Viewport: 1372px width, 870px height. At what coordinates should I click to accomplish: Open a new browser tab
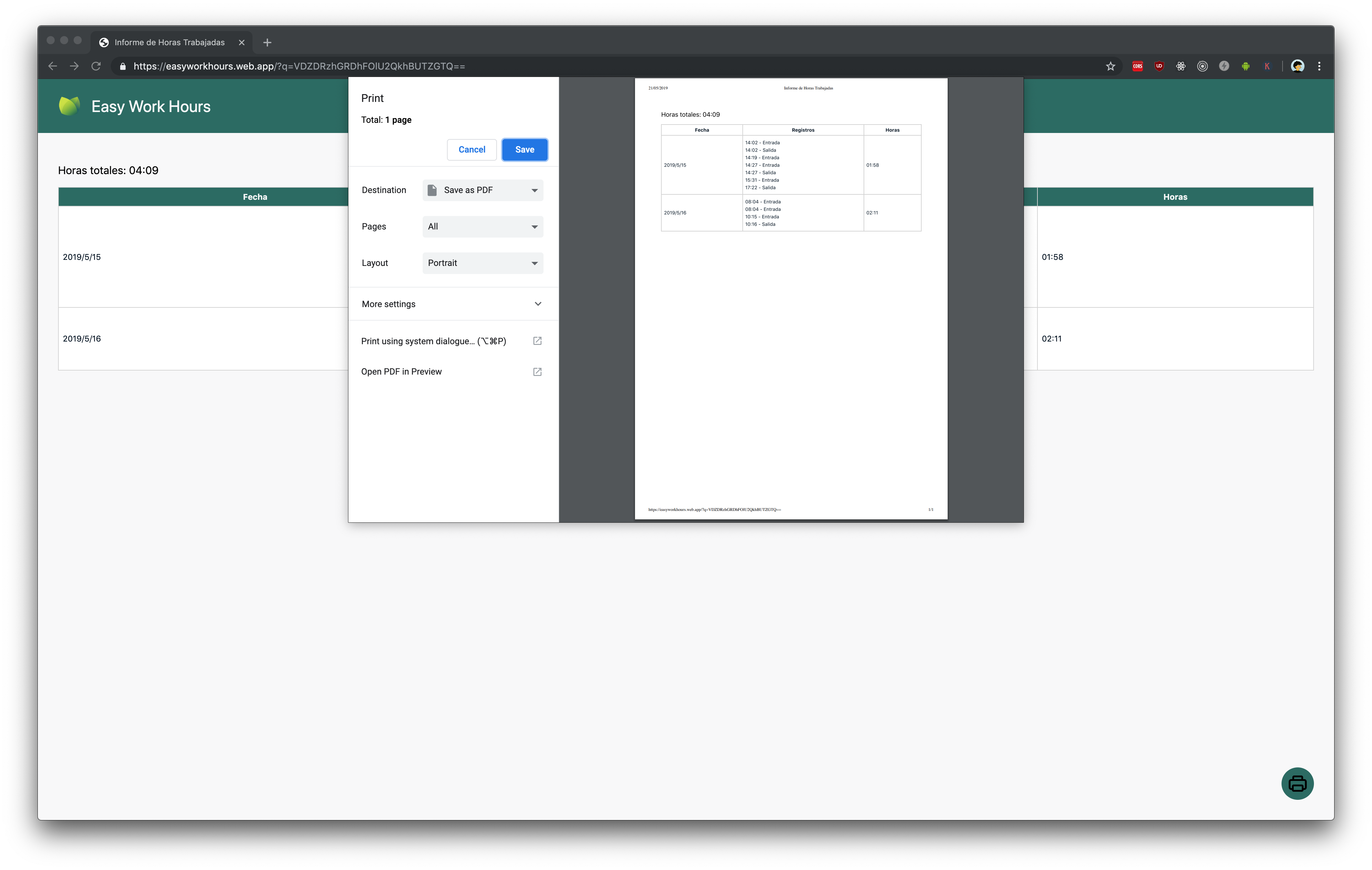(x=267, y=42)
